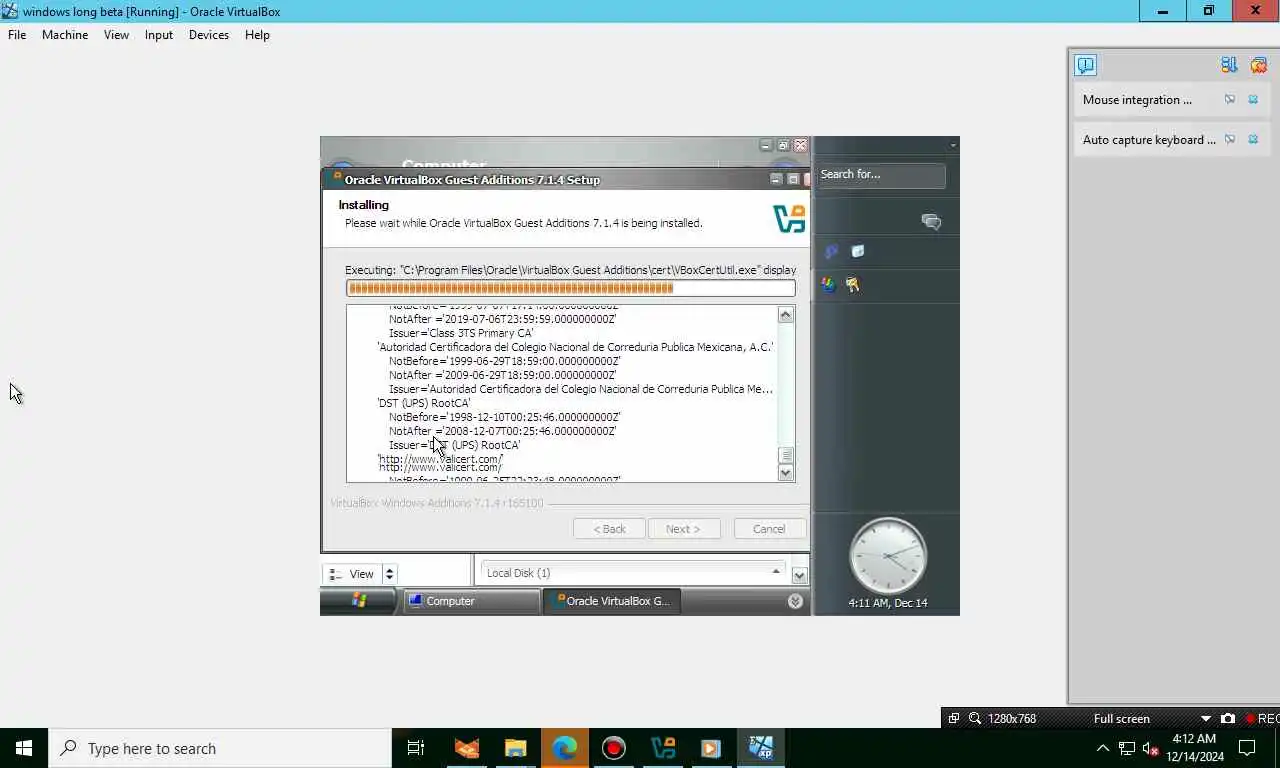
Task: Select the Mouse integration notification text
Action: 1137,100
